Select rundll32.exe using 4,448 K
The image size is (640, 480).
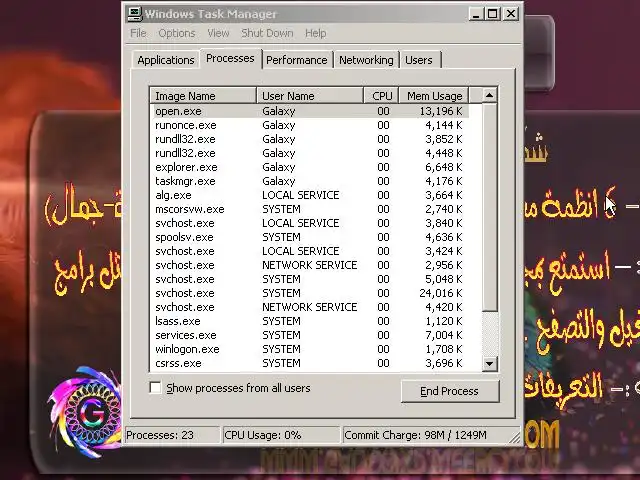(309, 153)
